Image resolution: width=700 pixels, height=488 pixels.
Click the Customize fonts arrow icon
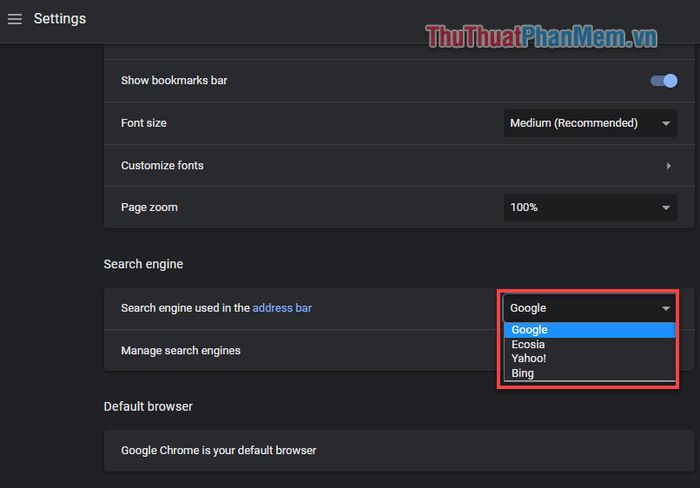668,165
